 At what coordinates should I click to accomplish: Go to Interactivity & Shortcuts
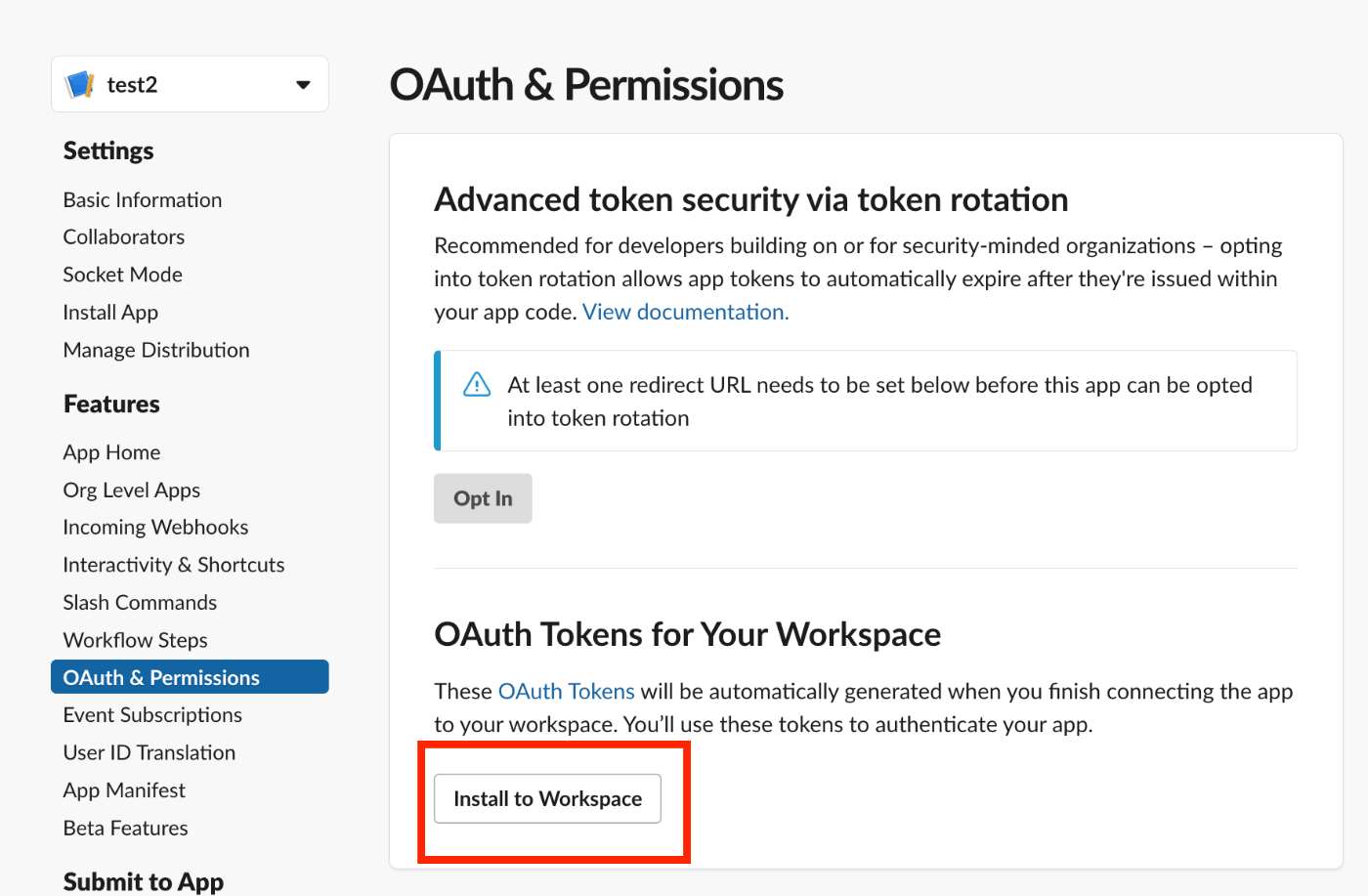coord(174,565)
